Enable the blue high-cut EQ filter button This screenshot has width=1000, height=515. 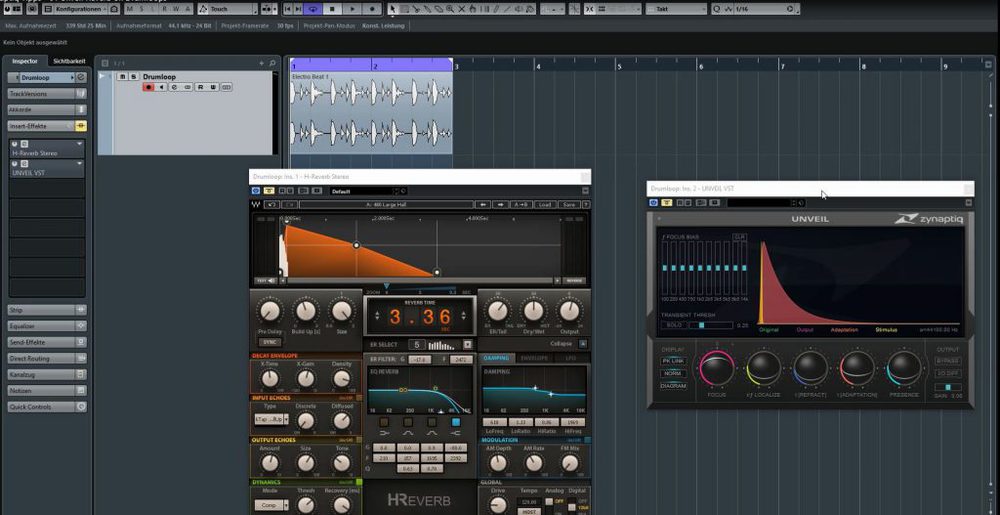pyautogui.click(x=455, y=422)
